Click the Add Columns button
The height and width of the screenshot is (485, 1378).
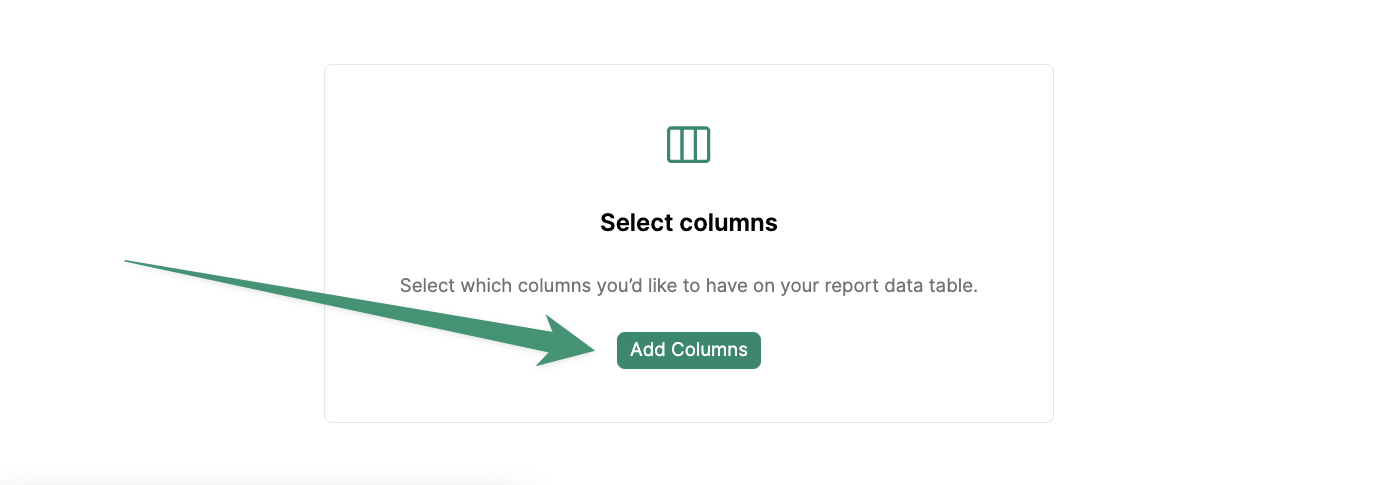688,350
